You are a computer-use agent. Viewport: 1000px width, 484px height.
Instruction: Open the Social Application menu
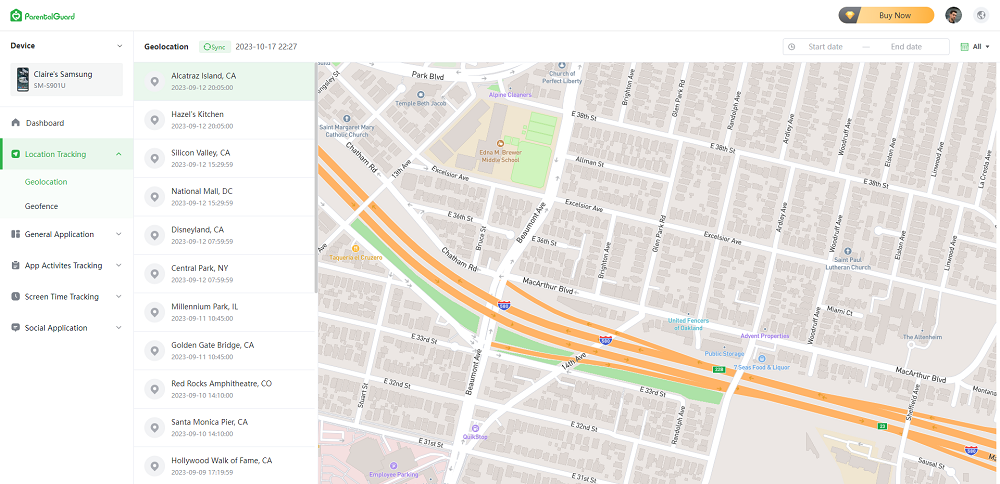coord(66,328)
